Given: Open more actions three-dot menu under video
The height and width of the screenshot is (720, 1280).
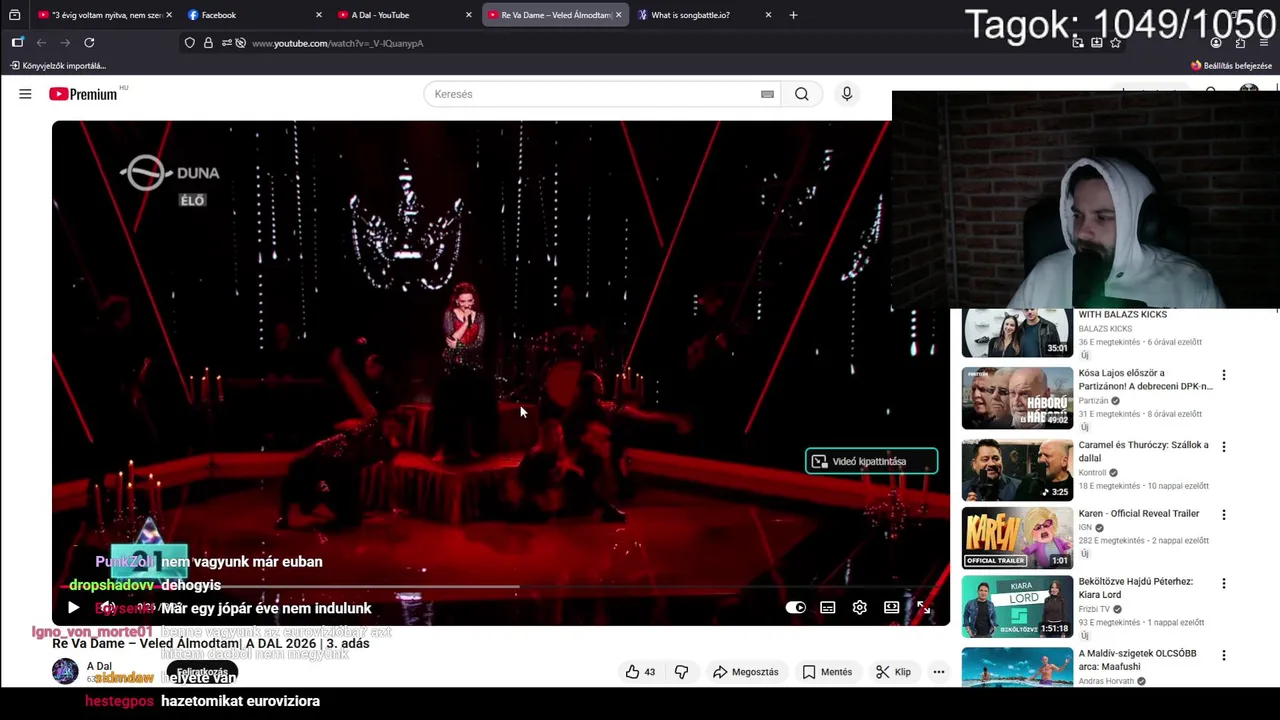Looking at the screenshot, I should click(x=939, y=672).
